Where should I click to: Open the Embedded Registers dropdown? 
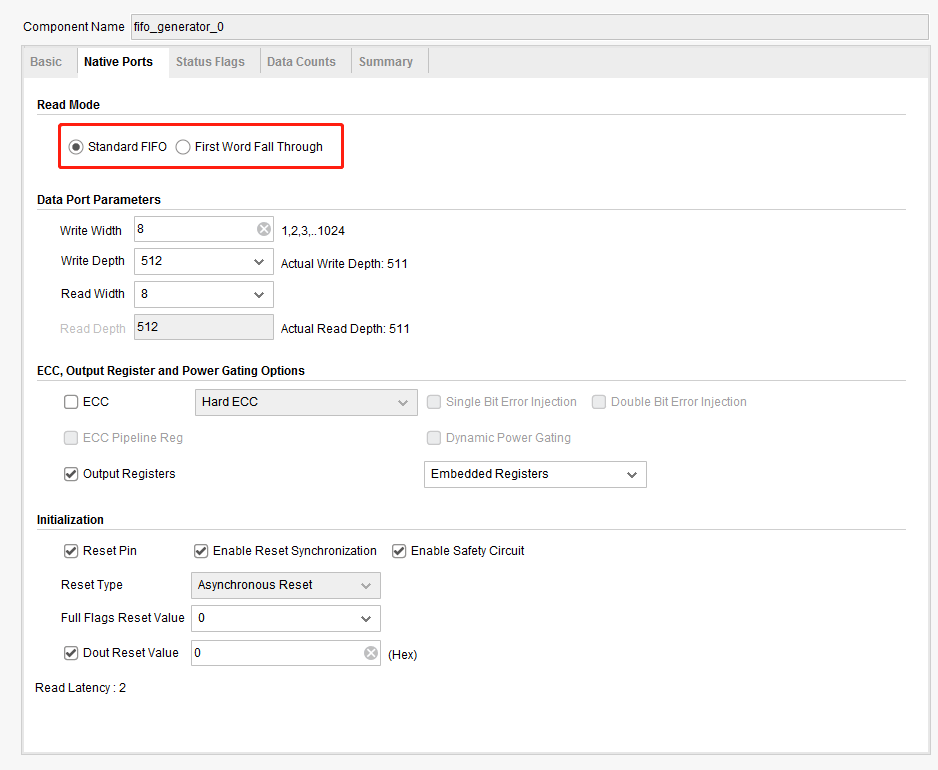click(x=535, y=474)
